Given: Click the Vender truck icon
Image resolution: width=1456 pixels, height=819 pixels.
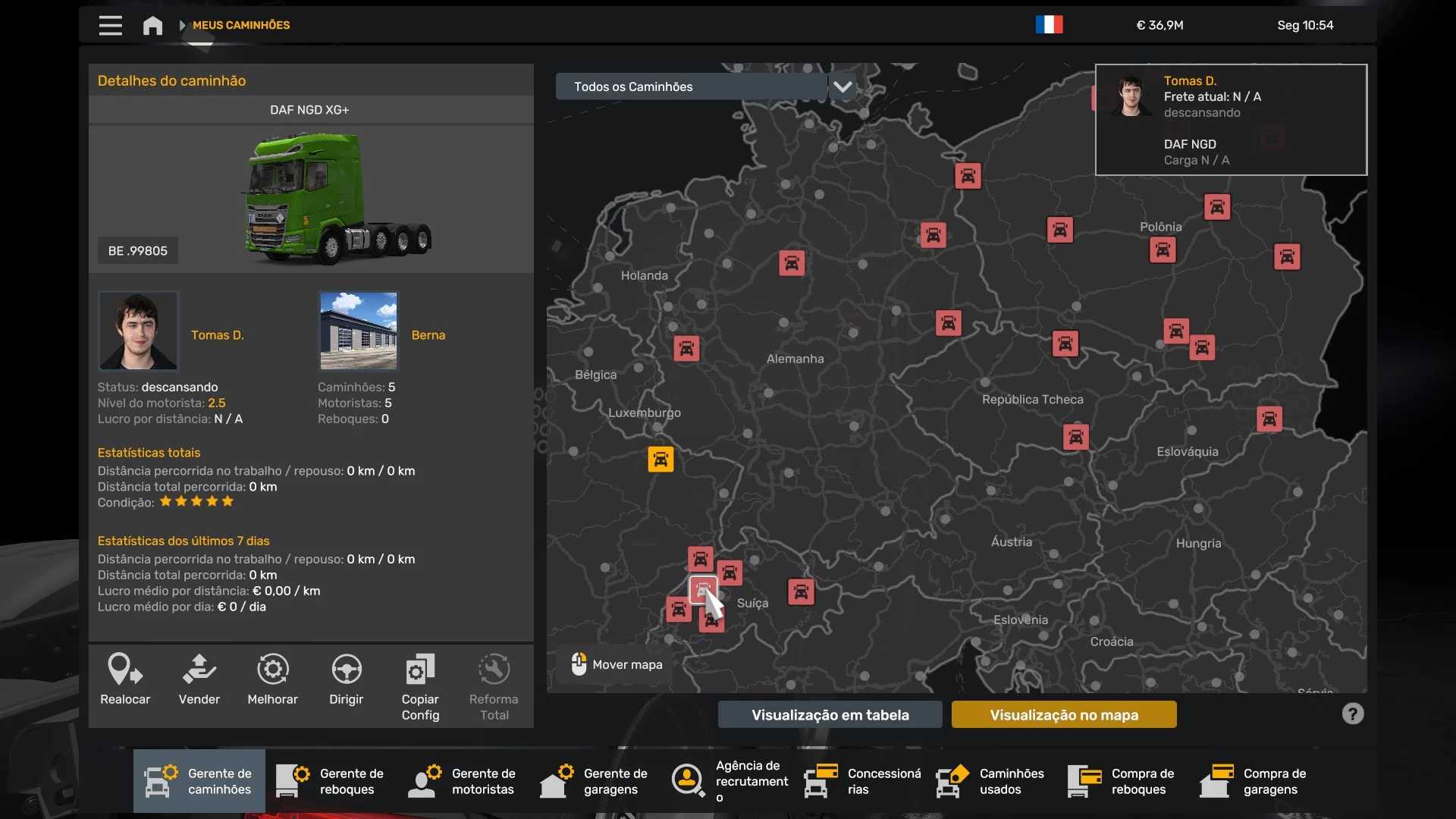Looking at the screenshot, I should pyautogui.click(x=199, y=670).
